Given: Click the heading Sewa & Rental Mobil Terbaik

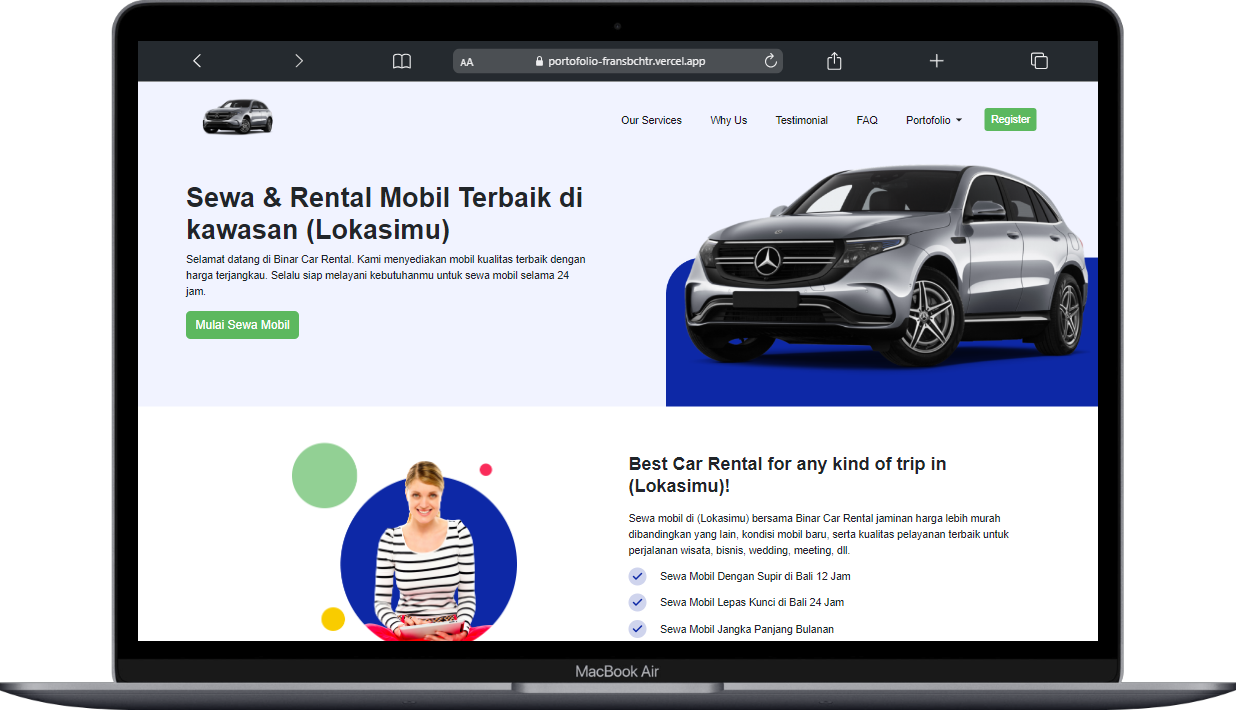Looking at the screenshot, I should (385, 213).
